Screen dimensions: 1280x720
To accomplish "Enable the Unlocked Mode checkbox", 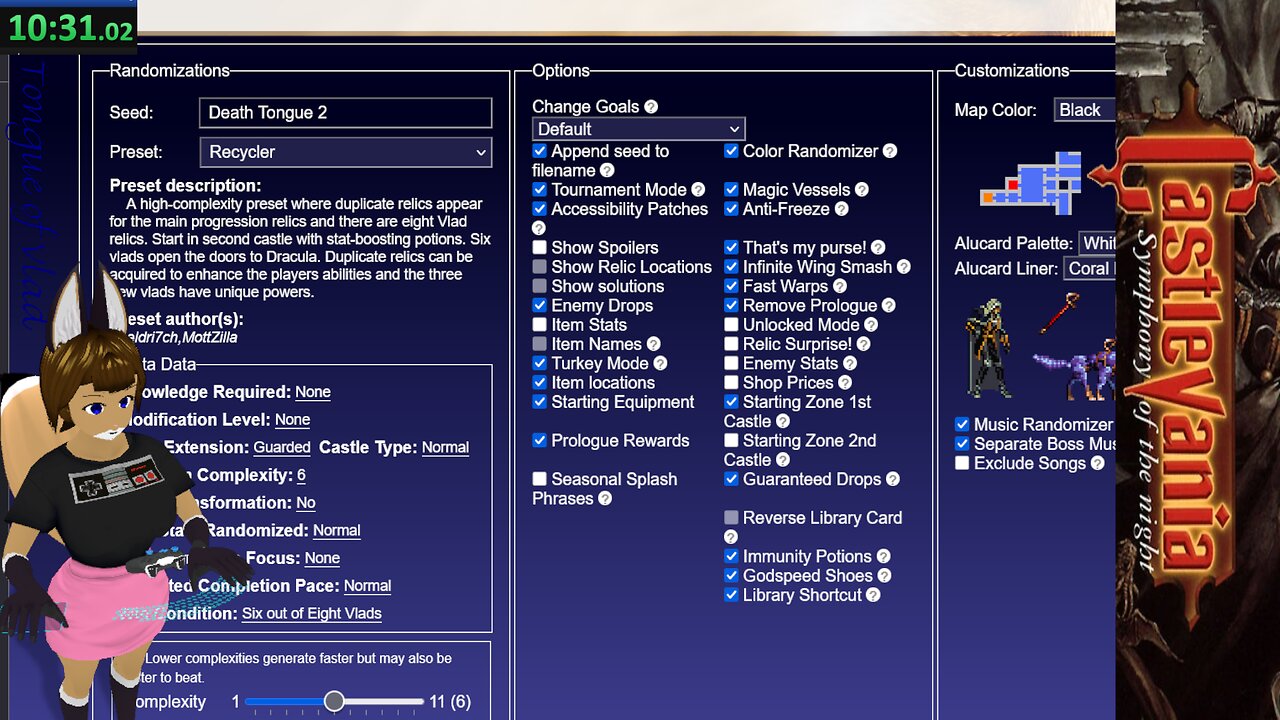I will 731,325.
